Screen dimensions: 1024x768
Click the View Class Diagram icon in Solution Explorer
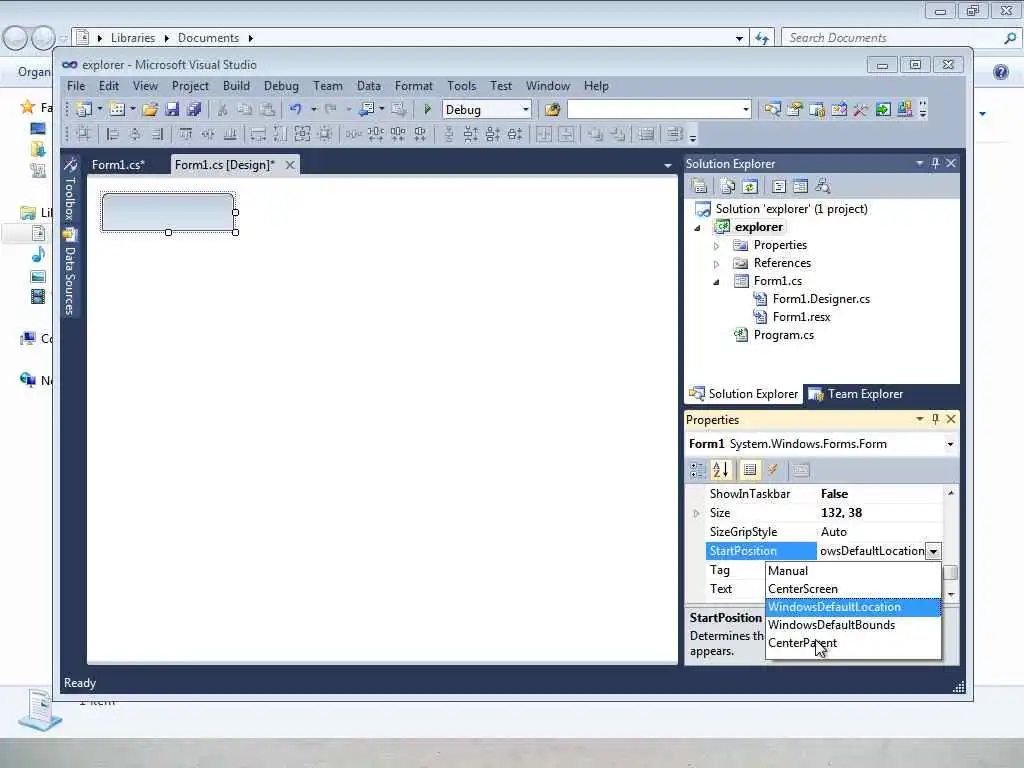point(823,187)
